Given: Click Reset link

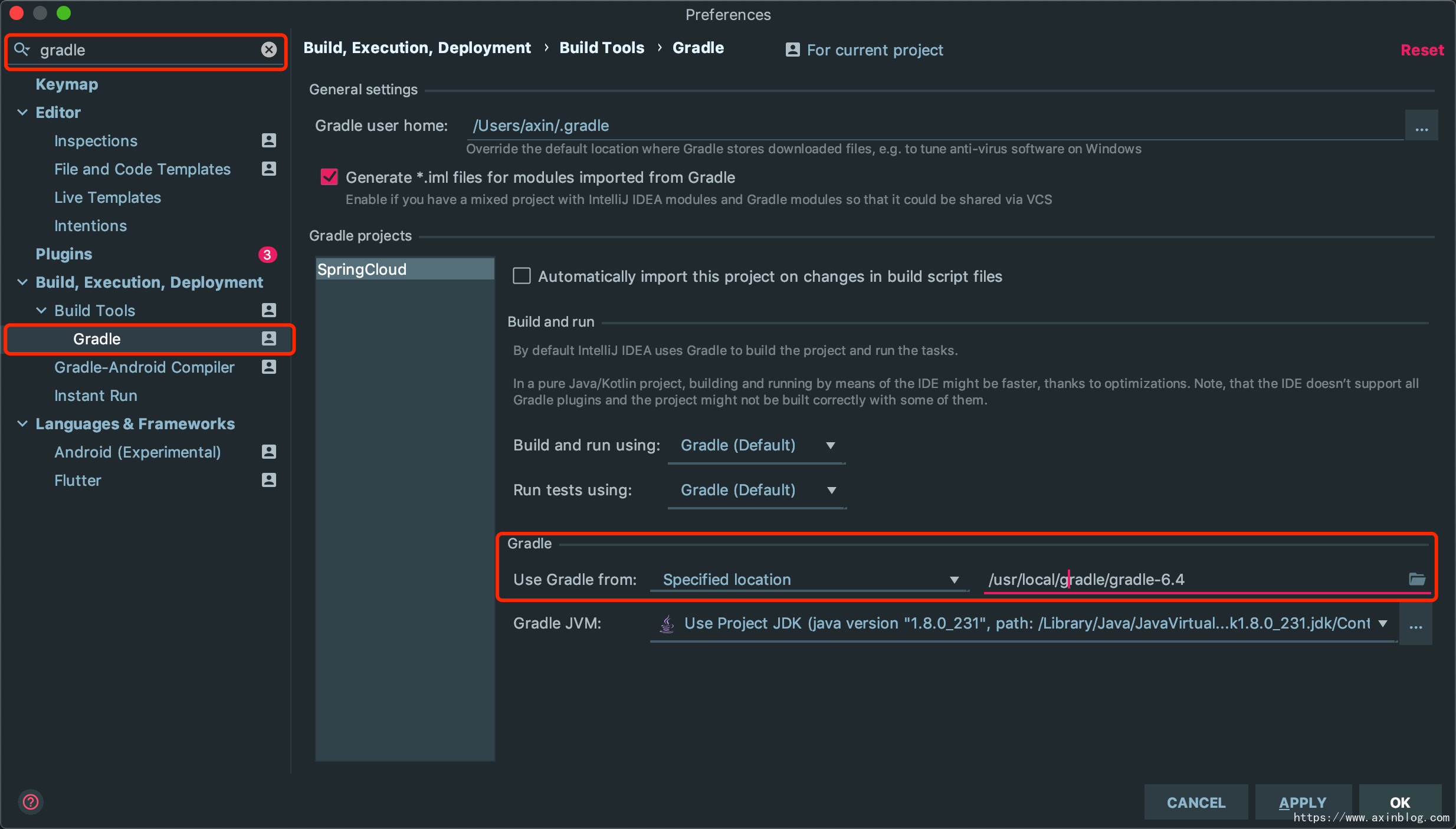Looking at the screenshot, I should coord(1422,50).
